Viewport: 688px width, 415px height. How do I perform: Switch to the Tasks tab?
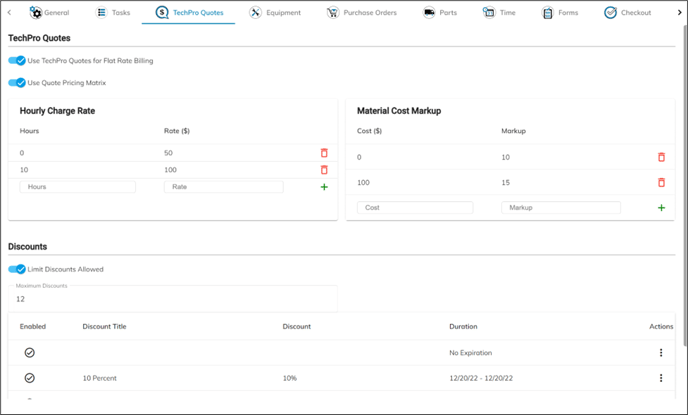[113, 13]
